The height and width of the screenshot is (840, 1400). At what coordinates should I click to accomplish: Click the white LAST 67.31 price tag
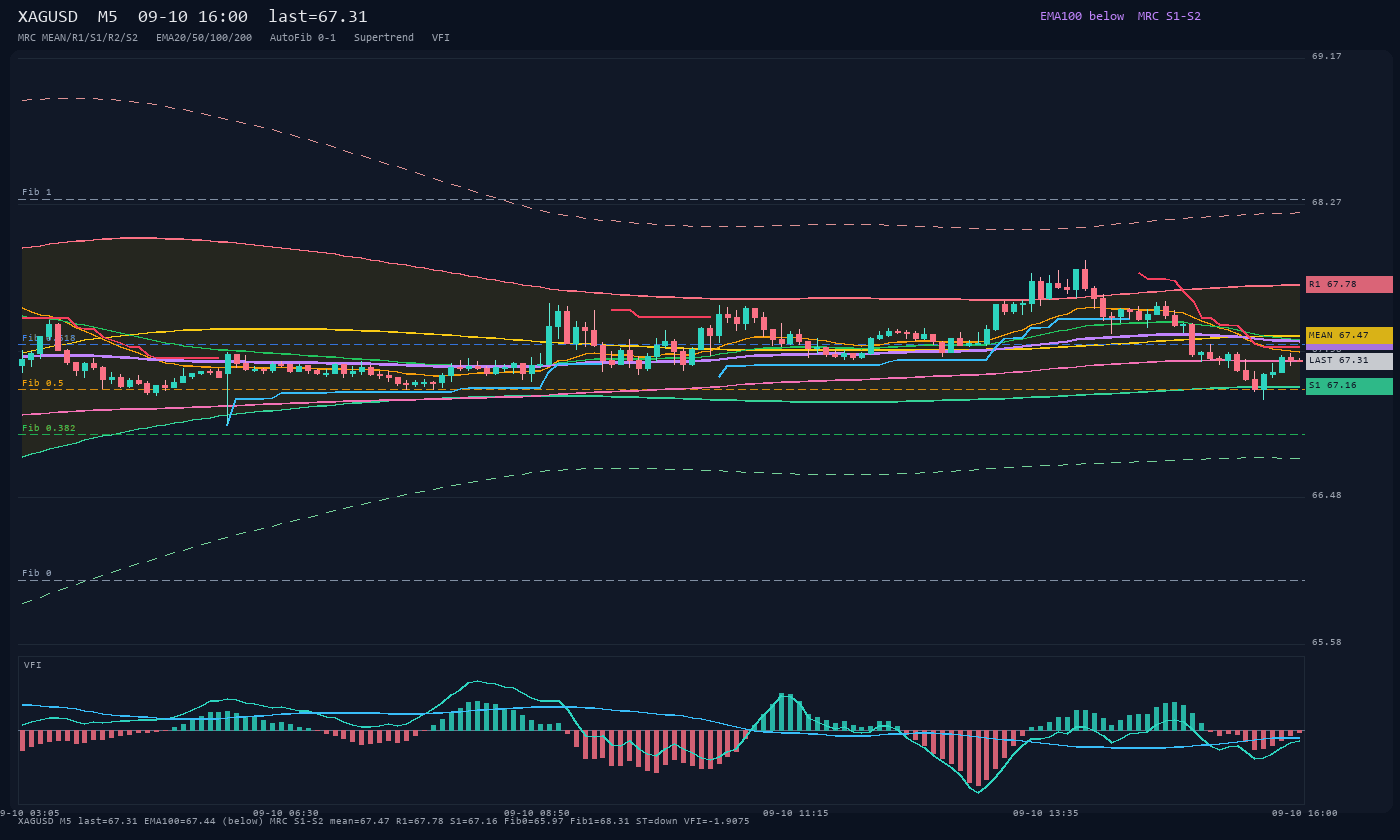click(x=1349, y=360)
